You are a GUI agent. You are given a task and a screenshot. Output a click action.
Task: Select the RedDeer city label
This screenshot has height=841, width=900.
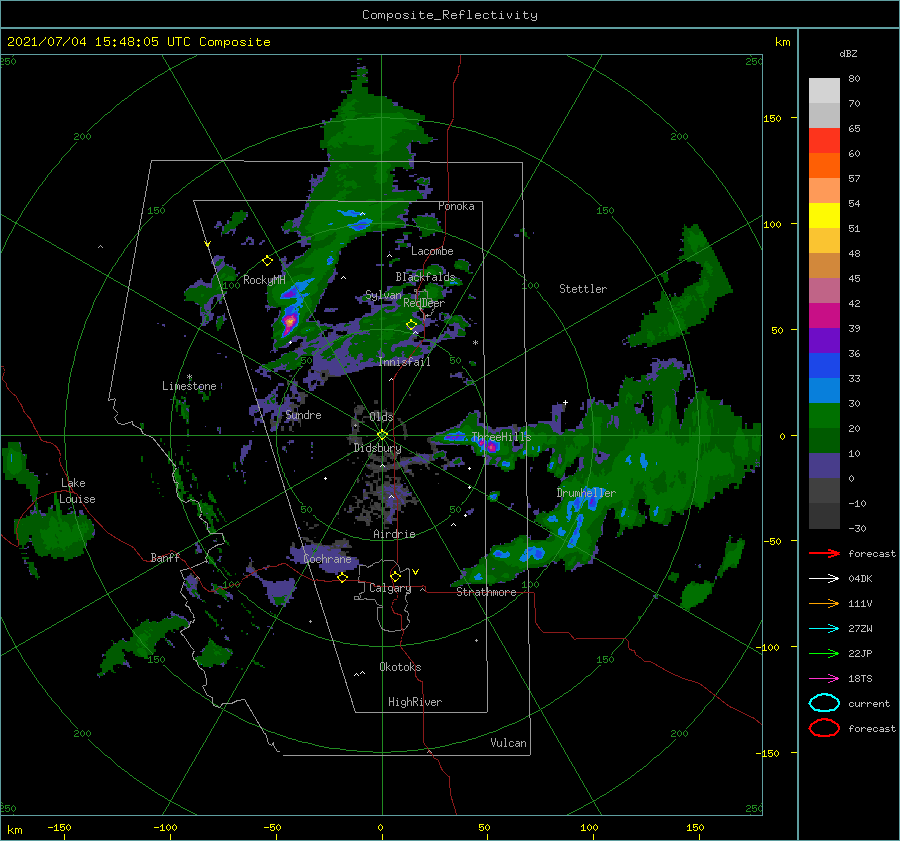(x=424, y=303)
